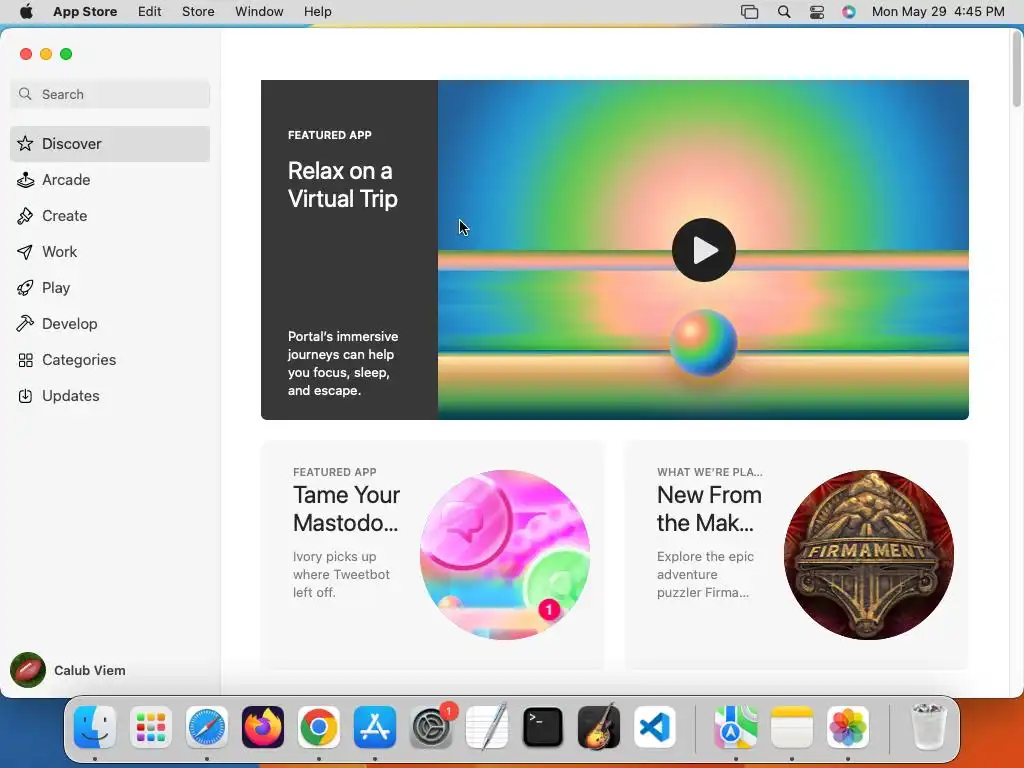Select Arcade in the sidebar
Viewport: 1024px width, 768px height.
(110, 180)
